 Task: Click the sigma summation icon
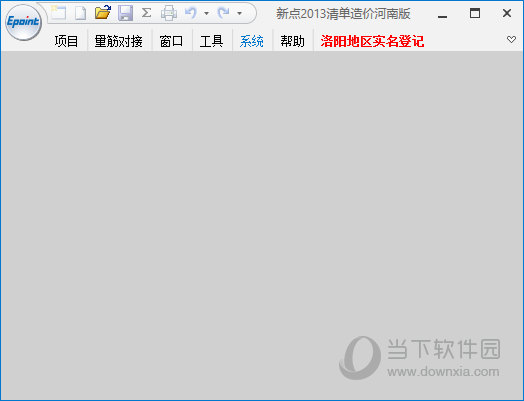click(146, 13)
